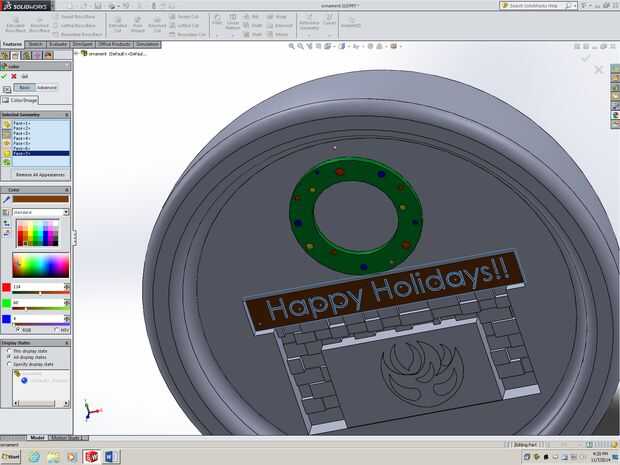Viewport: 620px width, 465px height.
Task: Switch to Features ribbon tab
Action: (12, 44)
